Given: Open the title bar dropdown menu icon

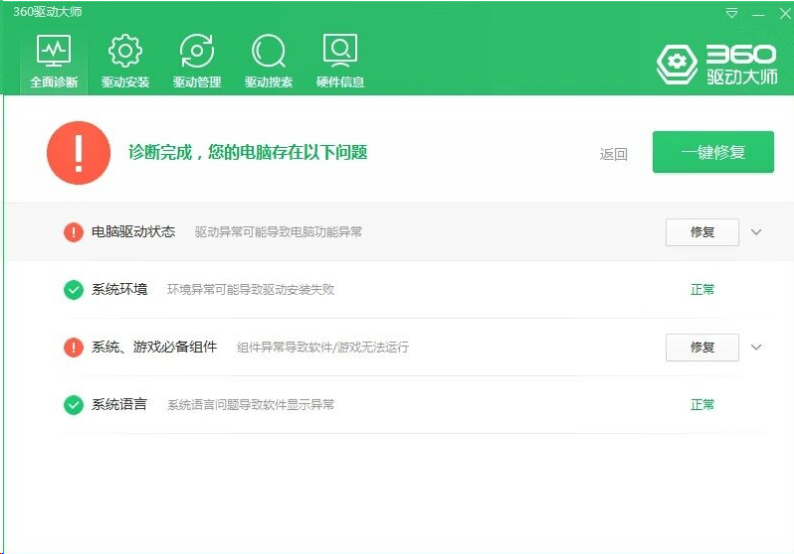Looking at the screenshot, I should click(731, 13).
